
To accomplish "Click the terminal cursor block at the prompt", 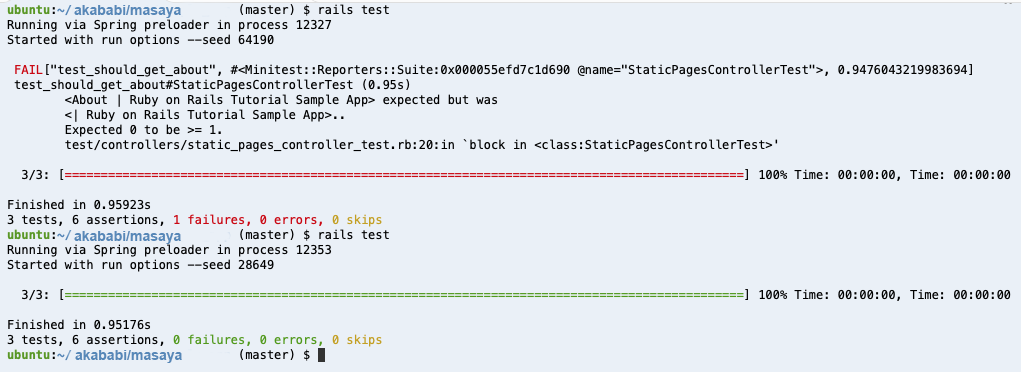I will pos(320,355).
